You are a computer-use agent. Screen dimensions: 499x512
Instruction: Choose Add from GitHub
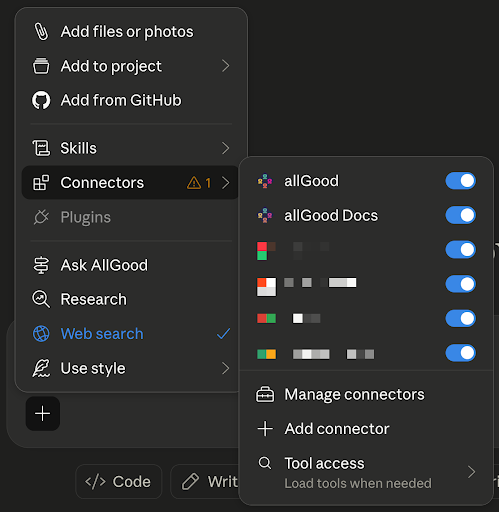(131, 100)
